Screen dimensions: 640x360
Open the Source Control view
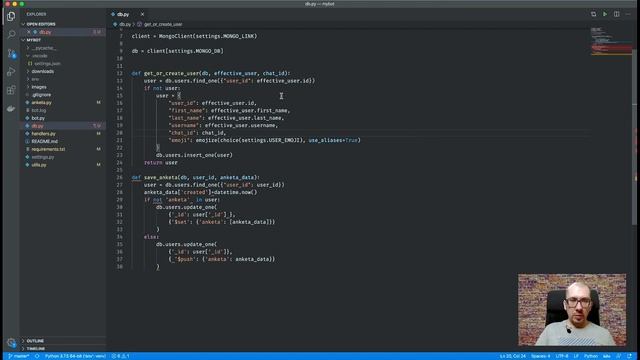coord(11,53)
